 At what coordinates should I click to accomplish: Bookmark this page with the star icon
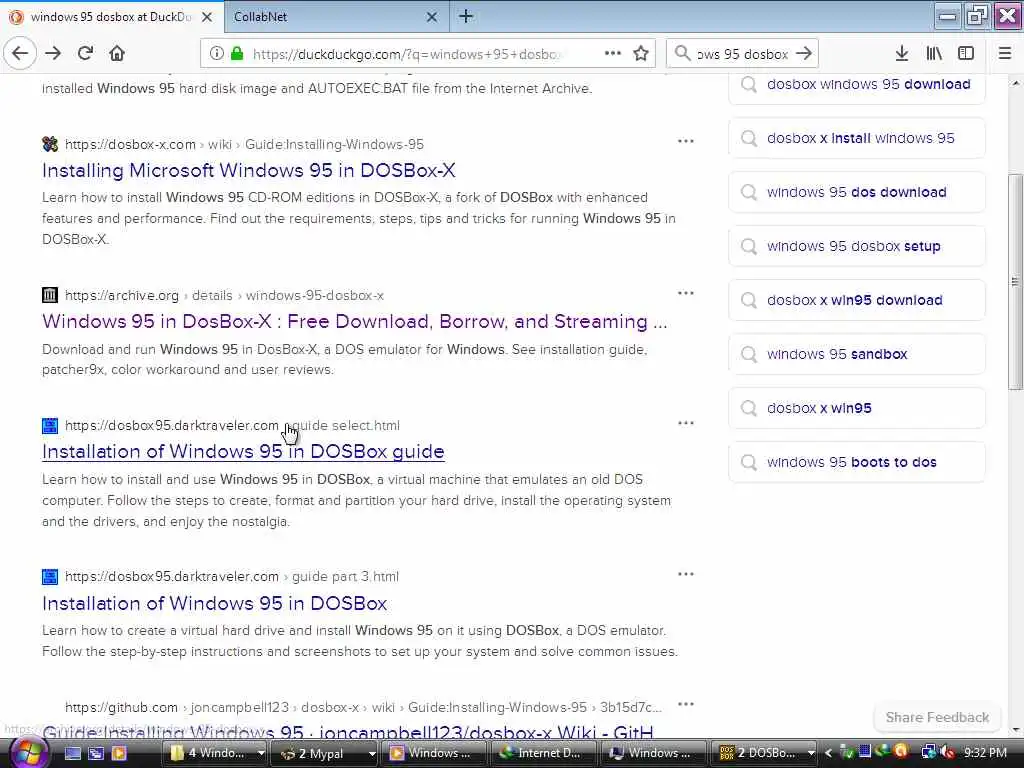pyautogui.click(x=641, y=54)
